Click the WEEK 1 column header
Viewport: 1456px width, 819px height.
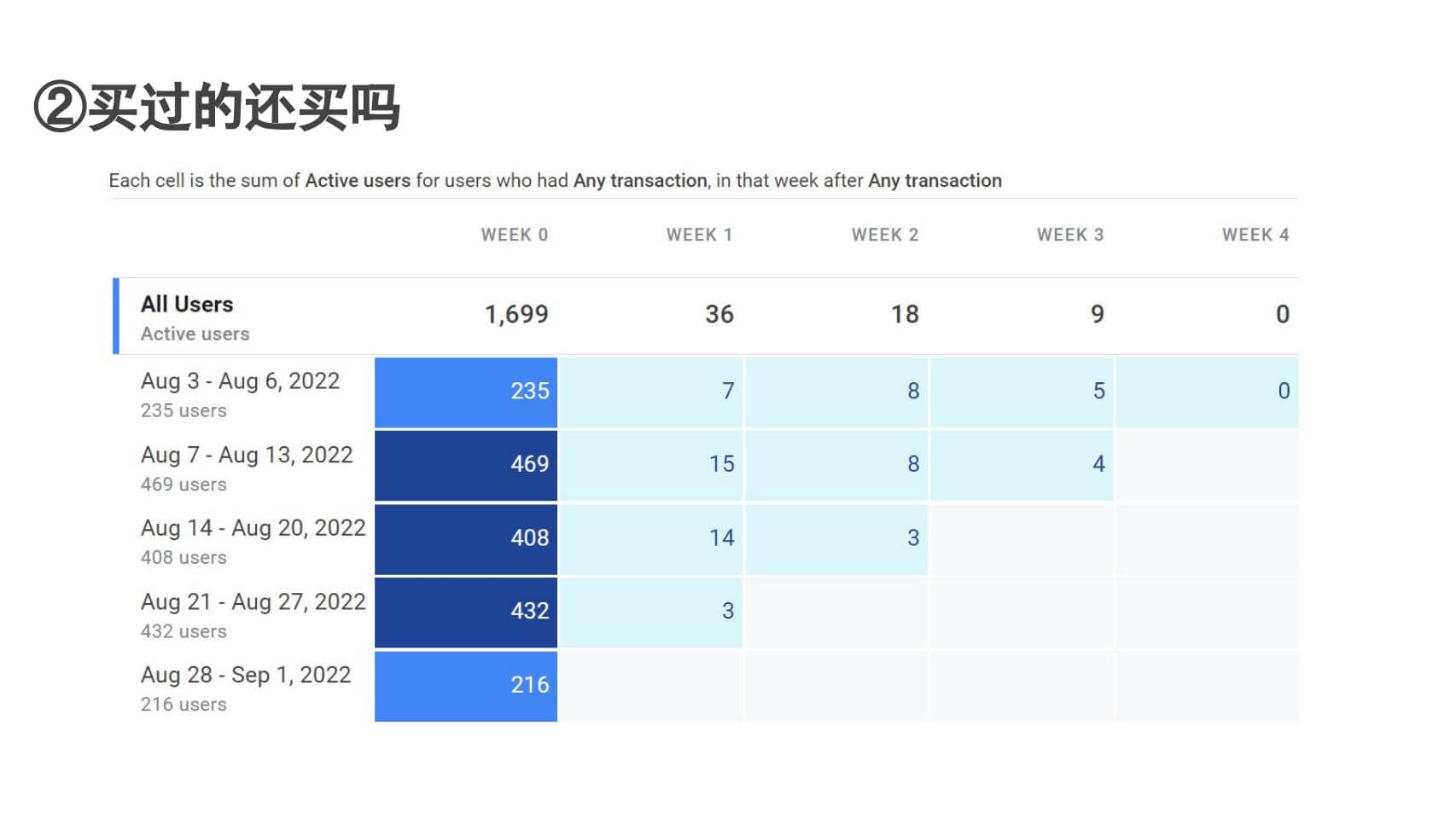pyautogui.click(x=699, y=235)
